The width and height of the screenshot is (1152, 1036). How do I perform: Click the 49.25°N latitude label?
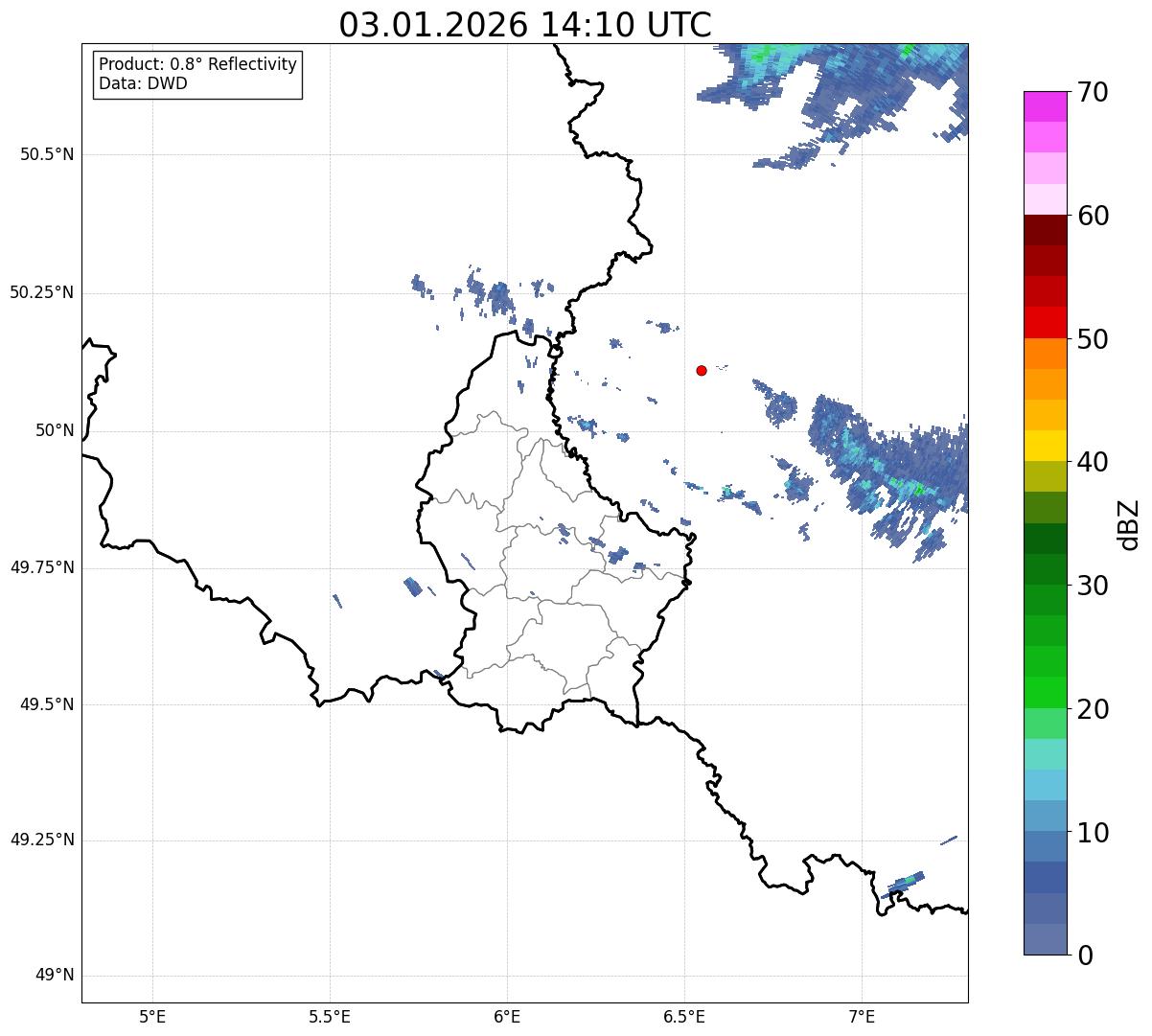41,840
